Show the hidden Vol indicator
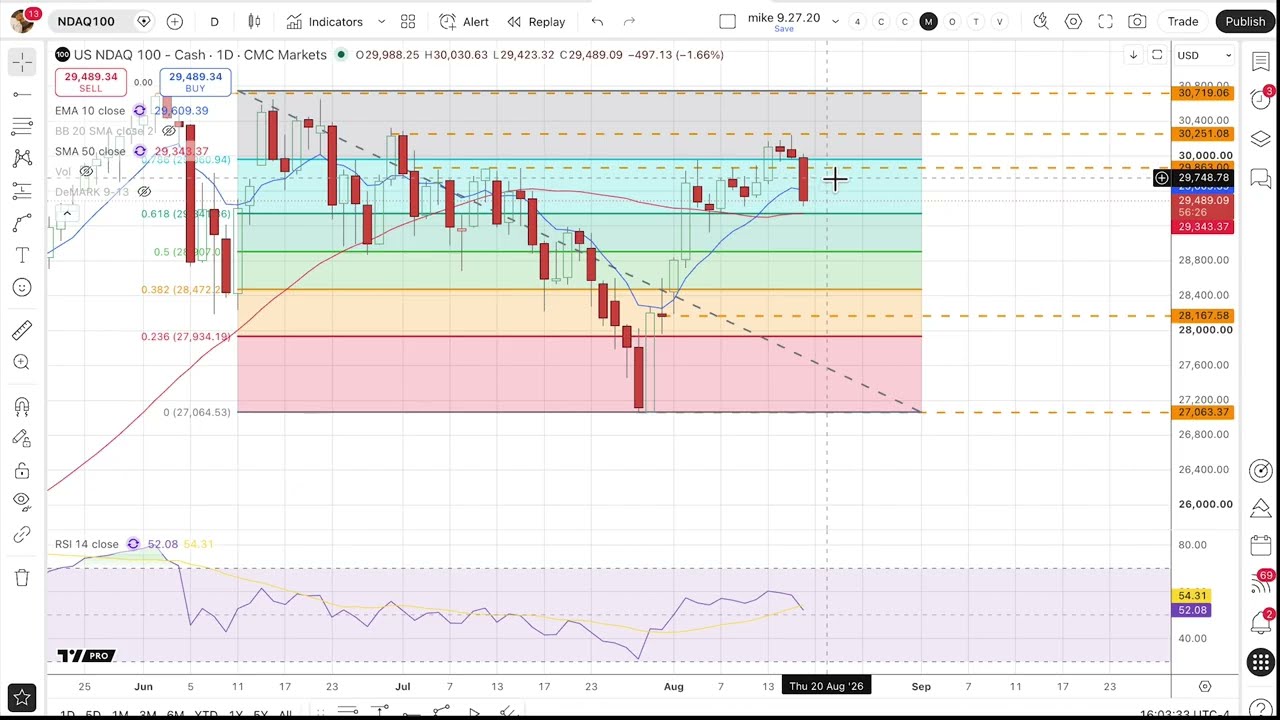This screenshot has width=1280, height=720. (86, 172)
